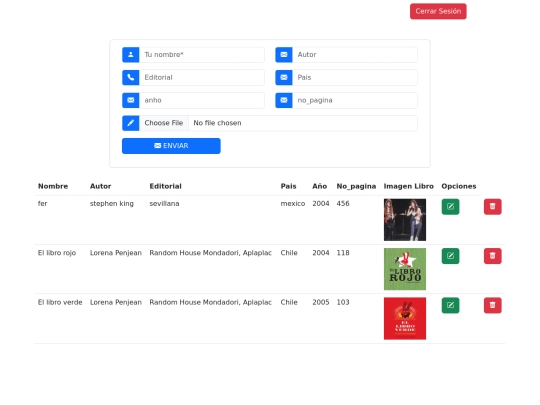Focus the anho input field
Image resolution: width=540 pixels, height=405 pixels.
coord(202,100)
